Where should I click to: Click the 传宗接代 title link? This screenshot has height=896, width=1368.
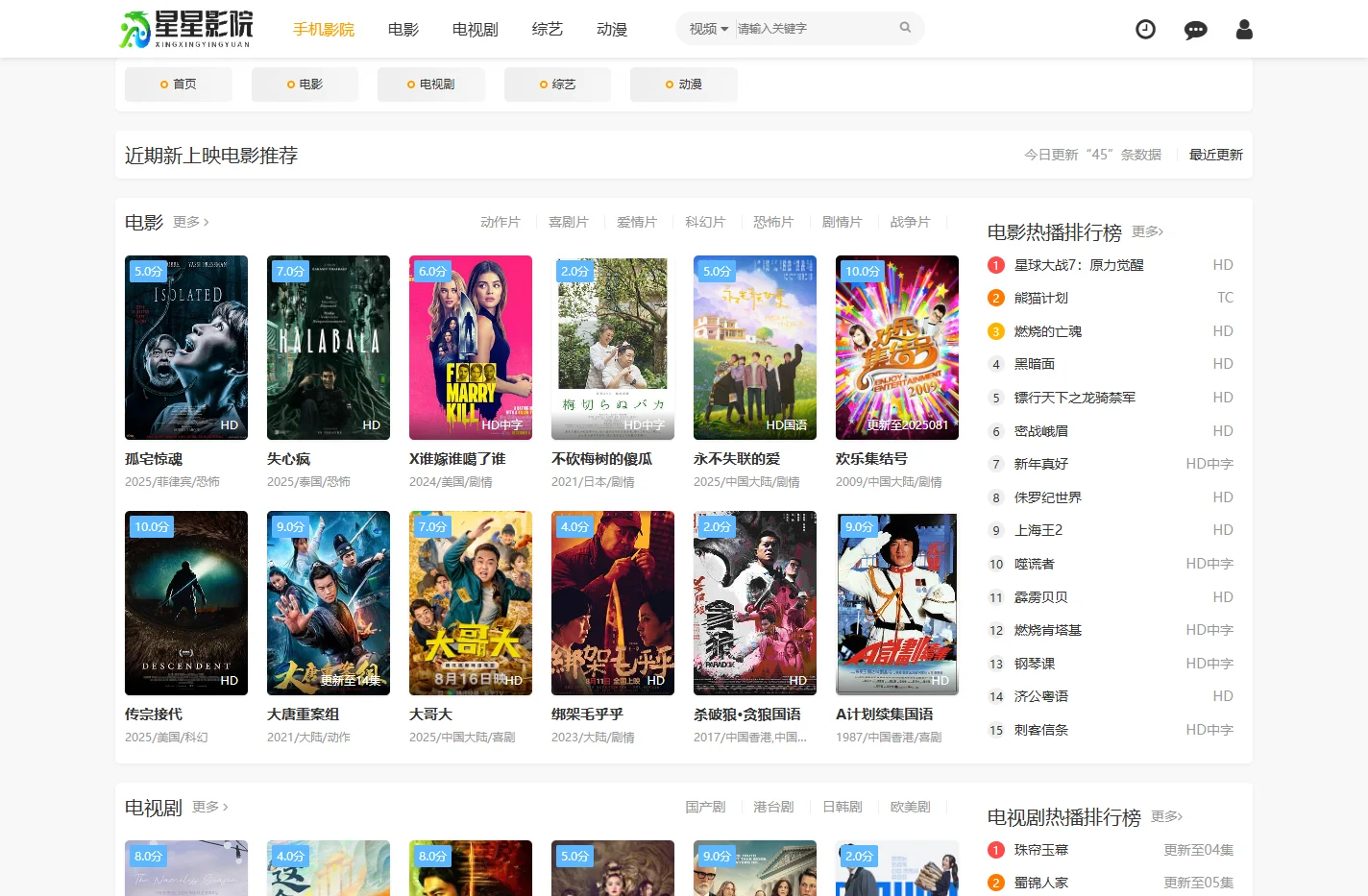[154, 714]
